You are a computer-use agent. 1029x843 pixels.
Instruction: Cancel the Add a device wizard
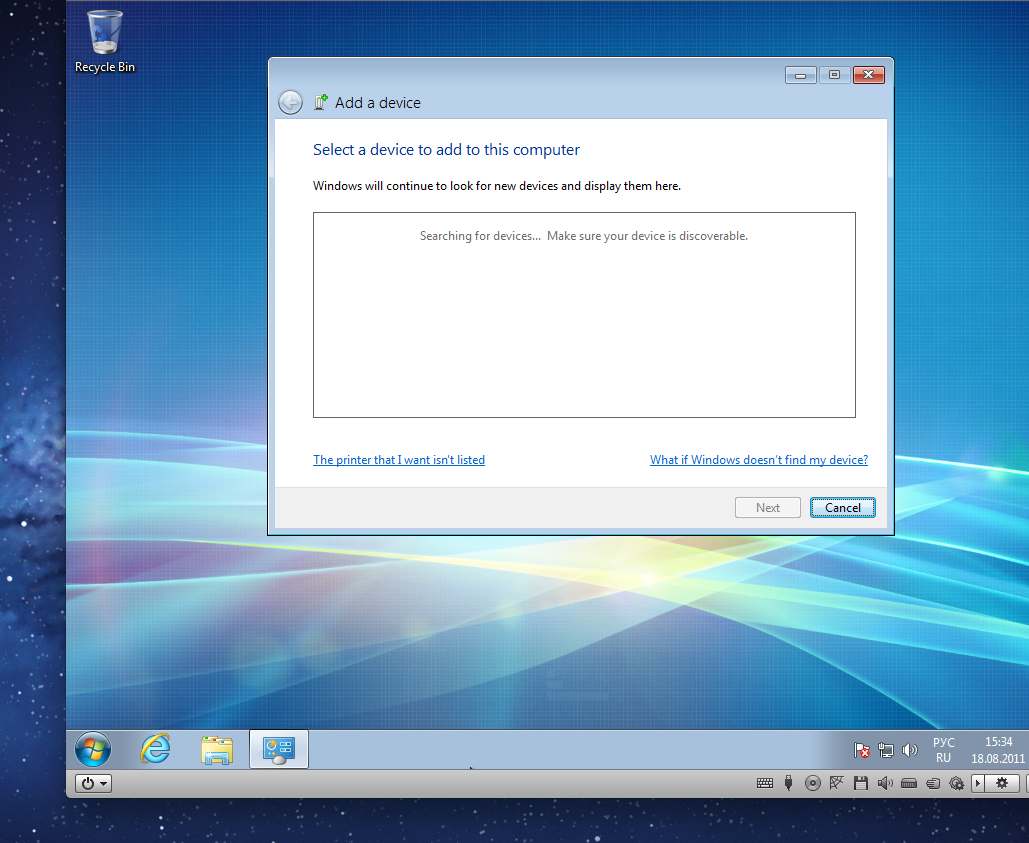coord(843,508)
